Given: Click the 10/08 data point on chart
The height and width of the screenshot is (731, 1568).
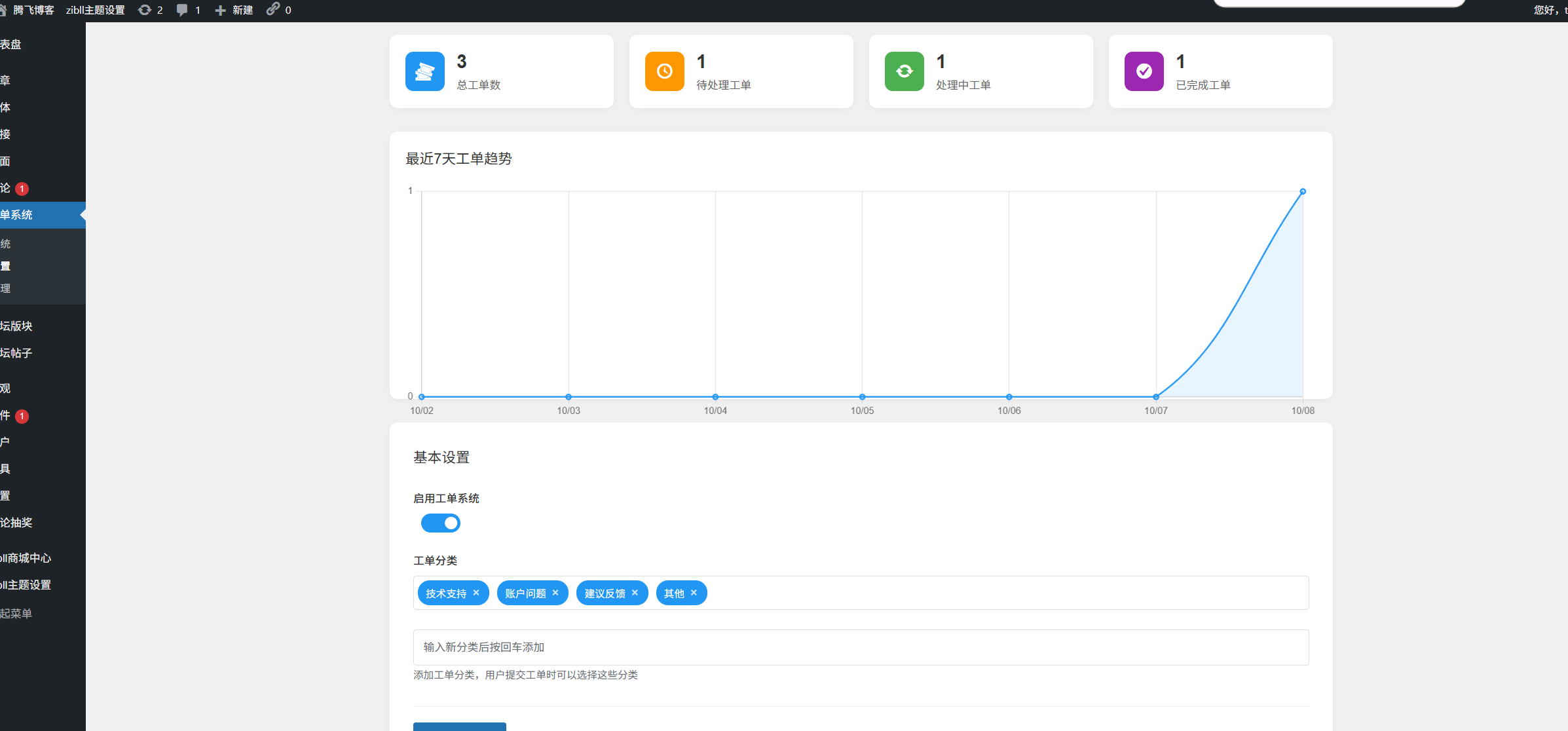Looking at the screenshot, I should click(x=1302, y=192).
